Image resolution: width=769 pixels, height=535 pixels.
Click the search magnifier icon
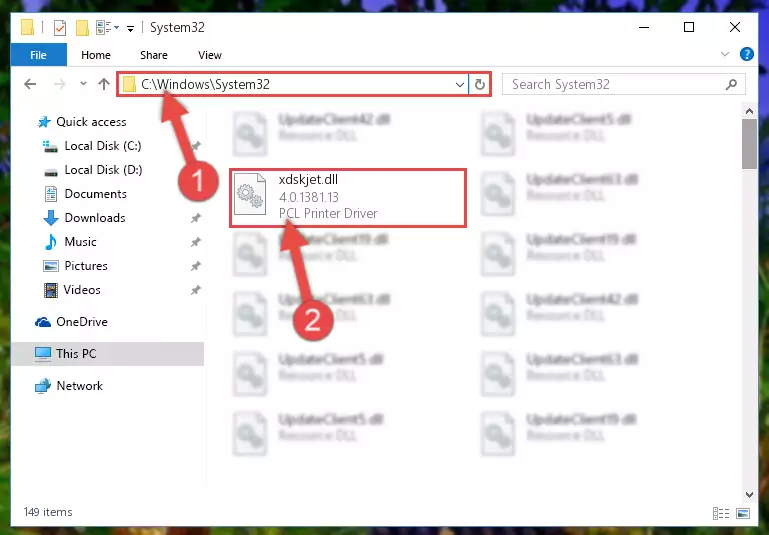731,84
